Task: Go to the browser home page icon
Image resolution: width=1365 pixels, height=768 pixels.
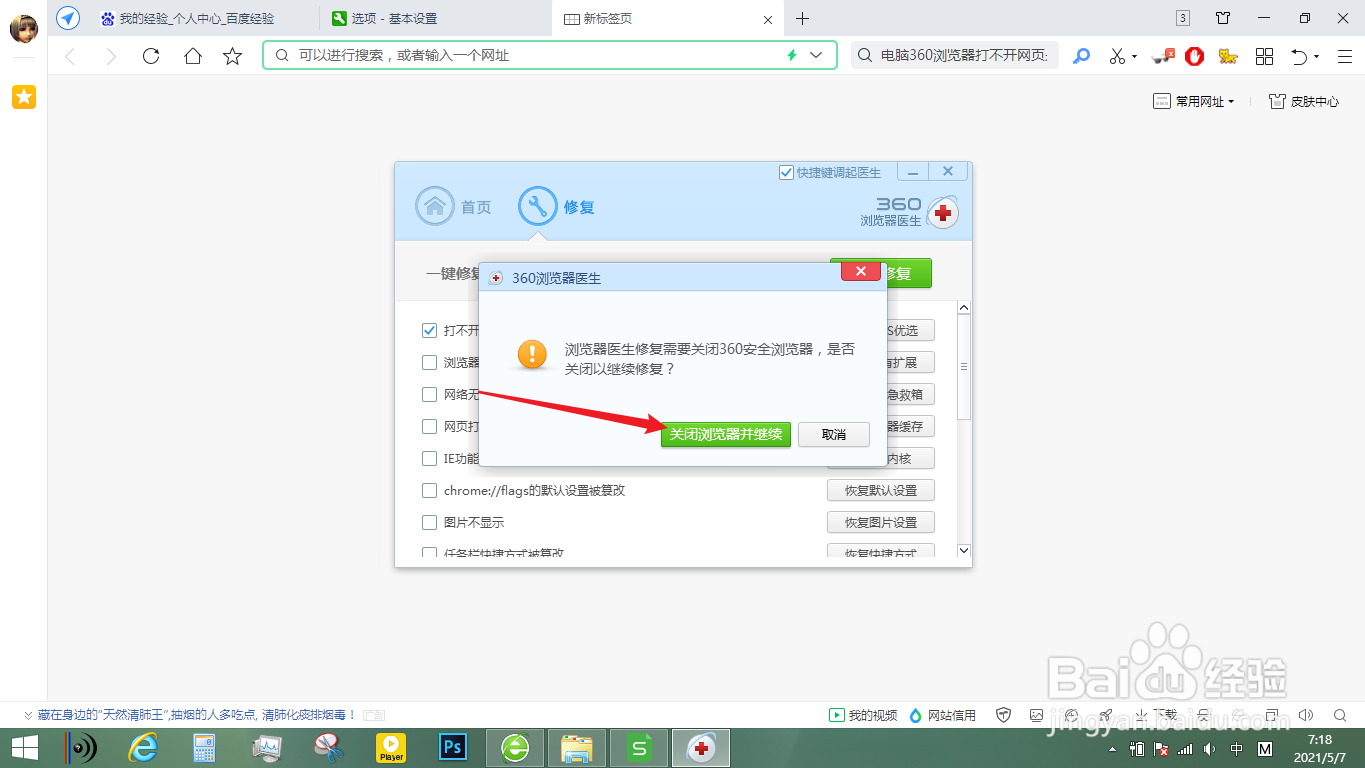Action: 193,56
